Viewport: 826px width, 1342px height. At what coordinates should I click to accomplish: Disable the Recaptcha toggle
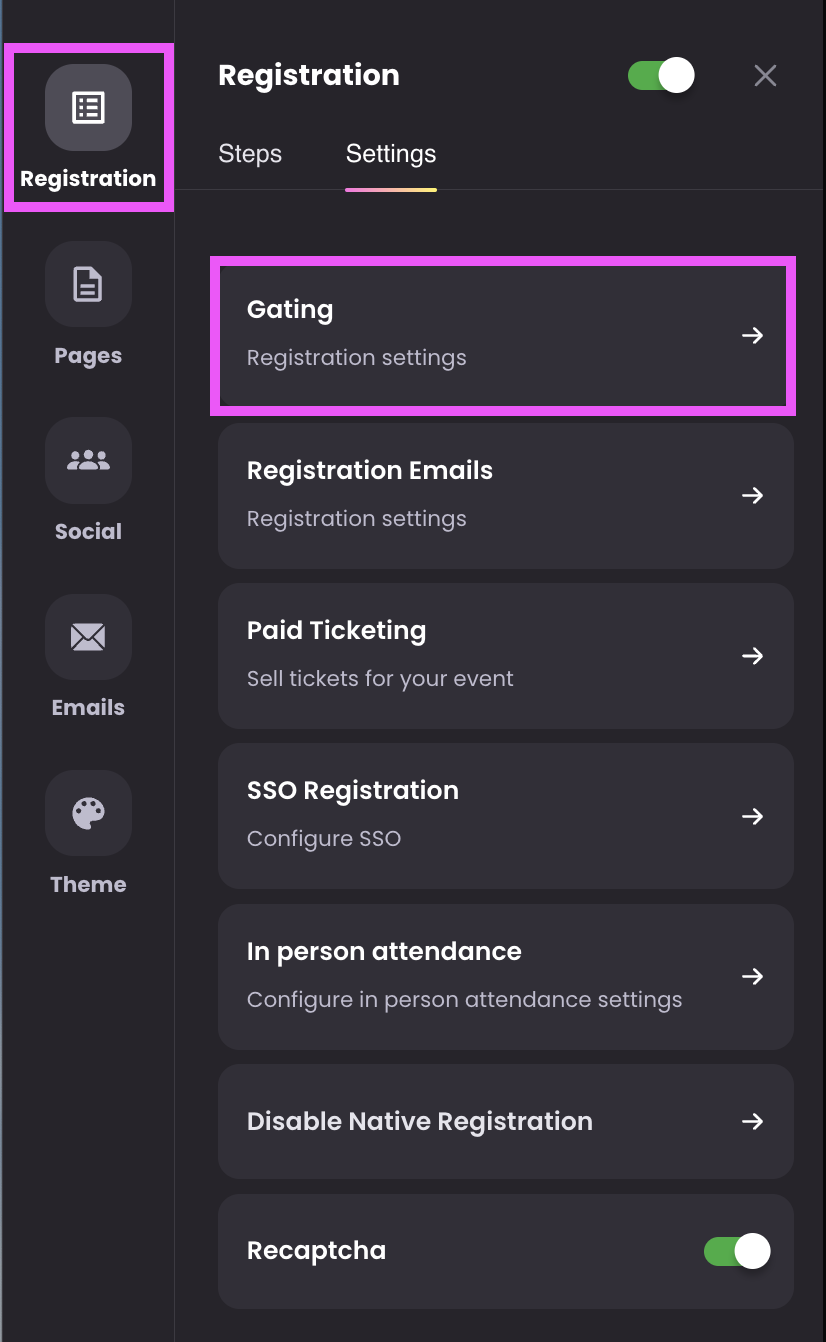[737, 1251]
